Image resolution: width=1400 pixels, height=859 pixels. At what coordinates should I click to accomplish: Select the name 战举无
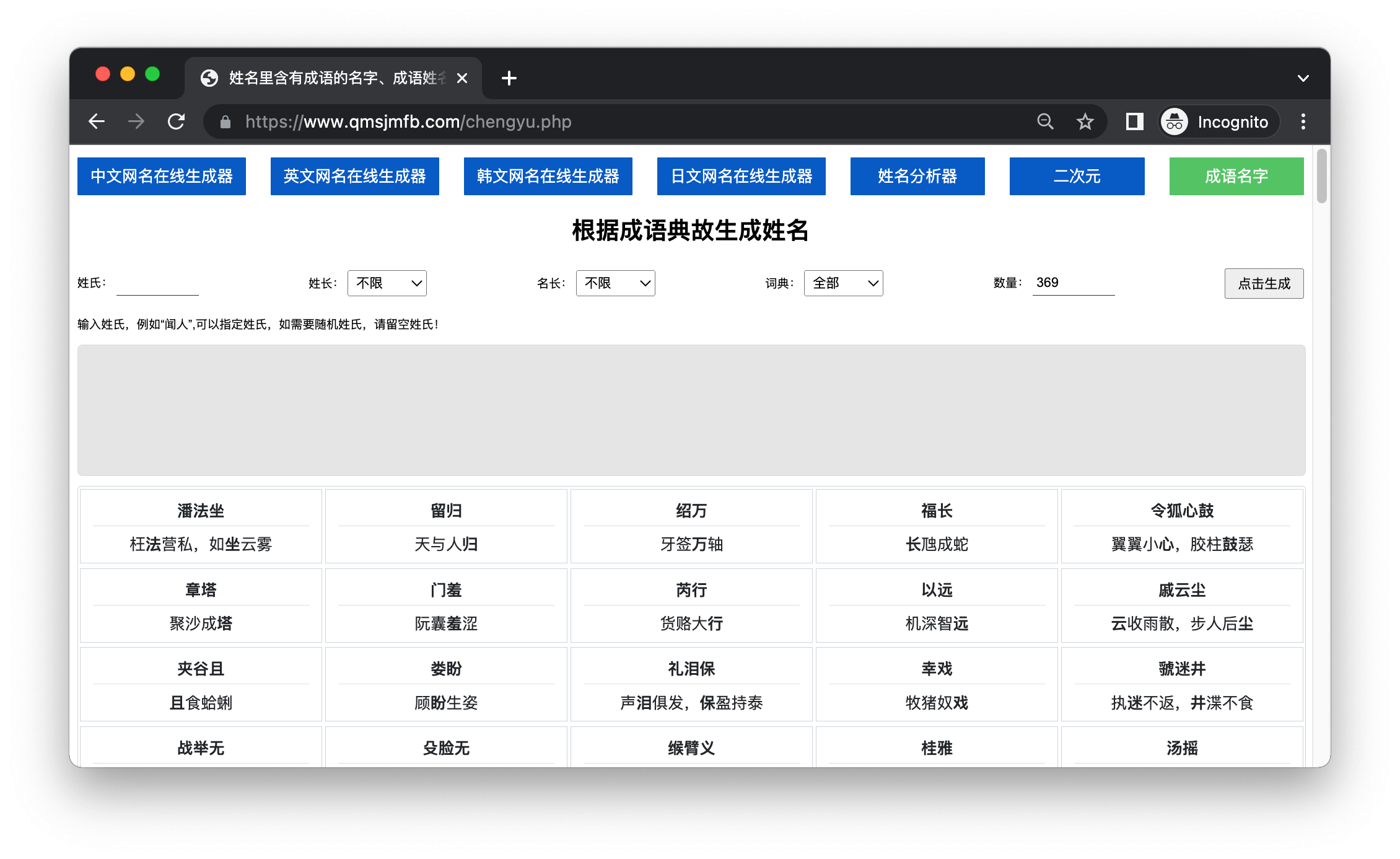pyautogui.click(x=201, y=748)
